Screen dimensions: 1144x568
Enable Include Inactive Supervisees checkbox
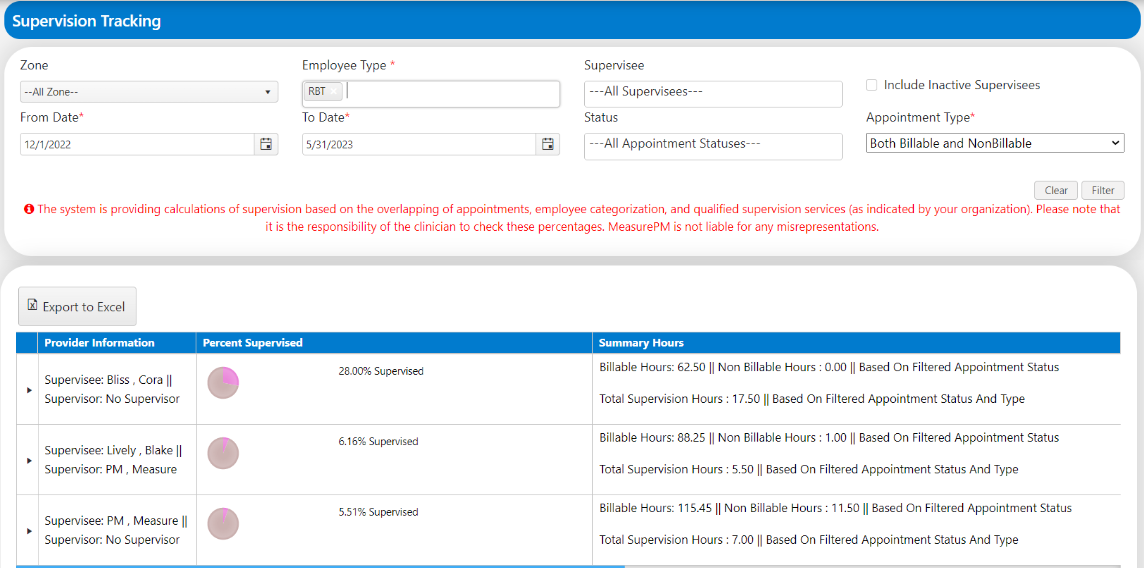[x=871, y=85]
